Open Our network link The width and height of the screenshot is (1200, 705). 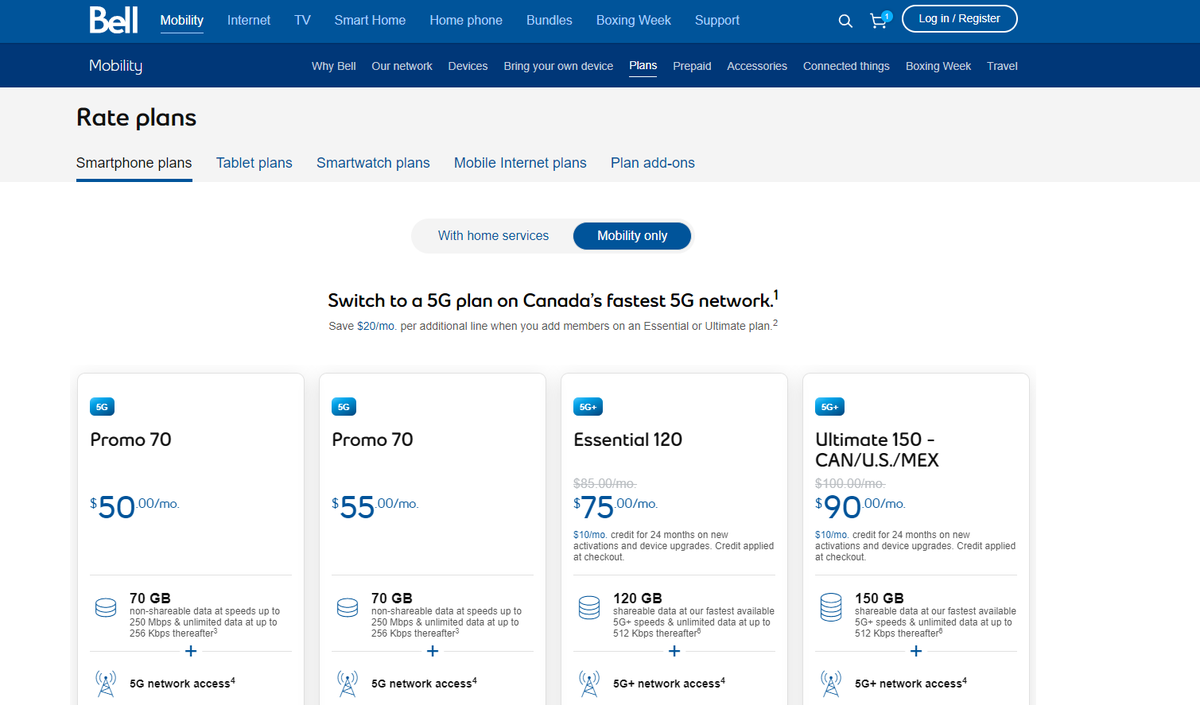402,66
